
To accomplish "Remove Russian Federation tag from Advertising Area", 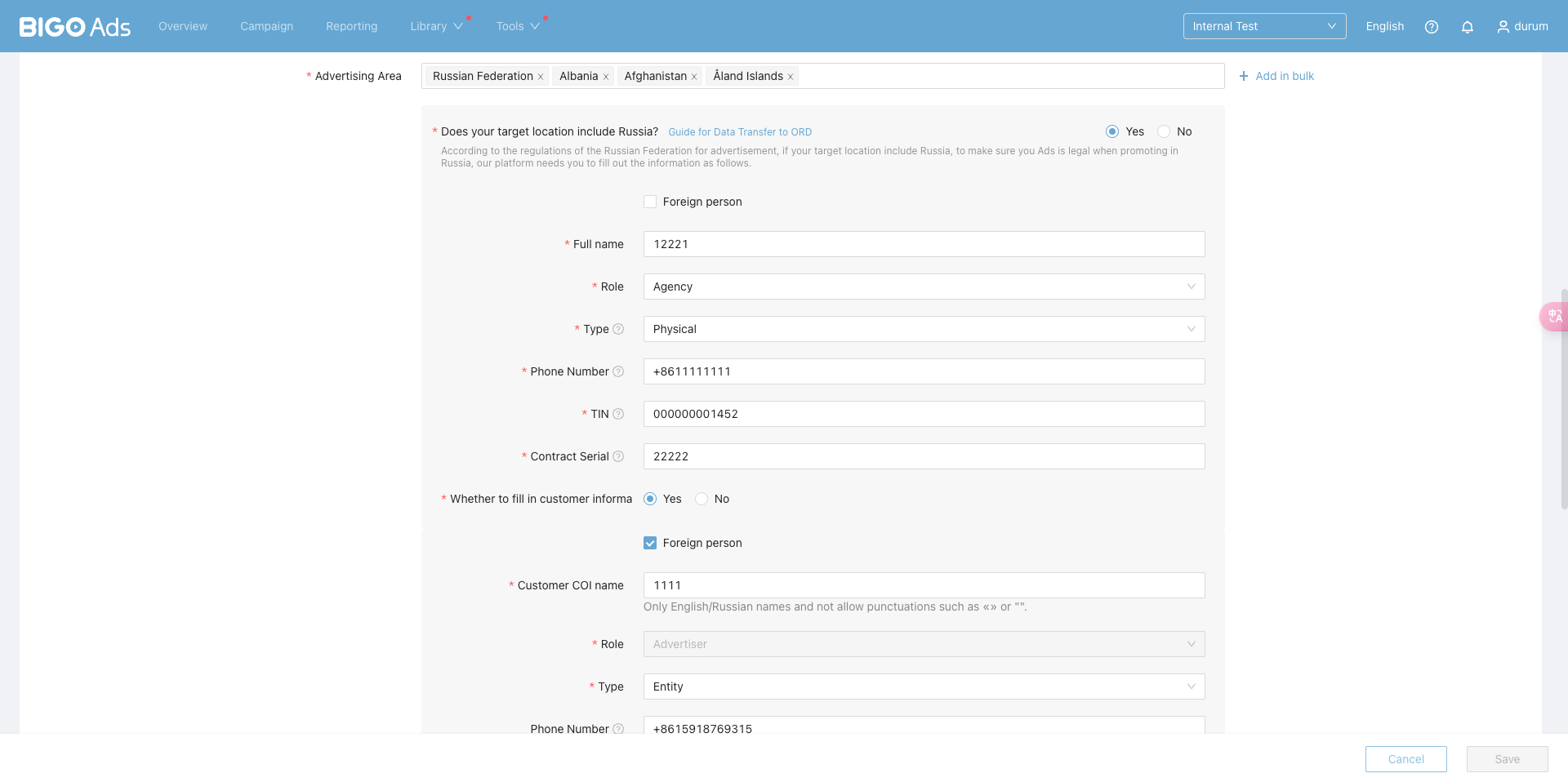I will (541, 77).
